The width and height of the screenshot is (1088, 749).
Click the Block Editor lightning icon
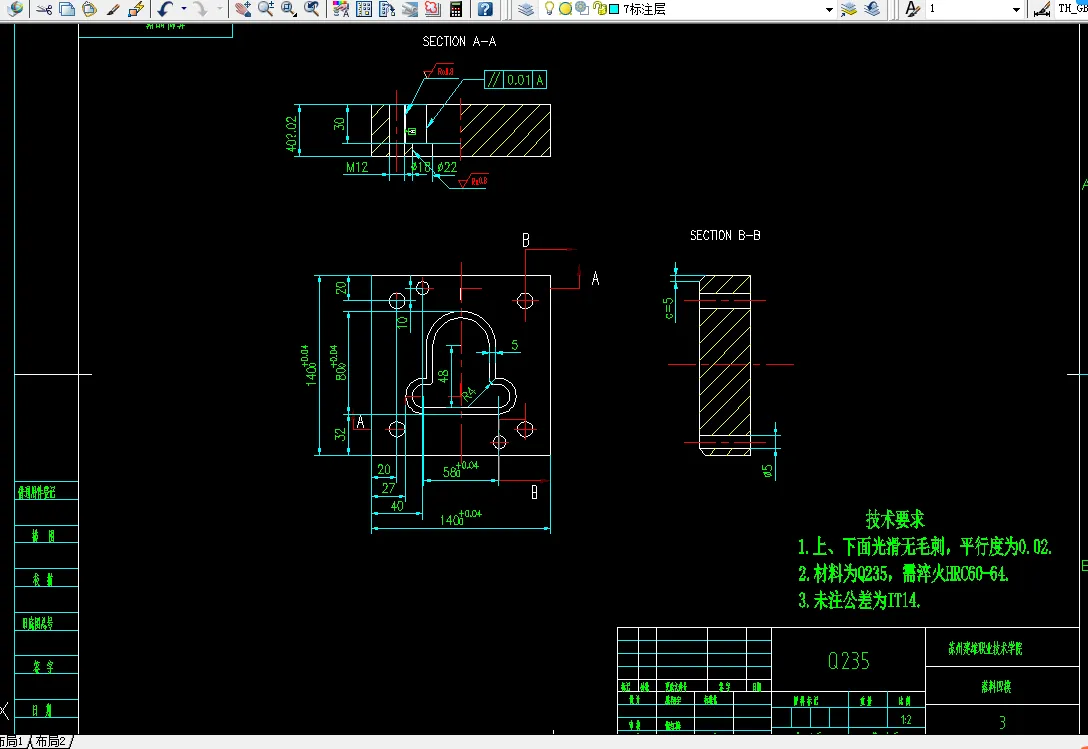136,9
